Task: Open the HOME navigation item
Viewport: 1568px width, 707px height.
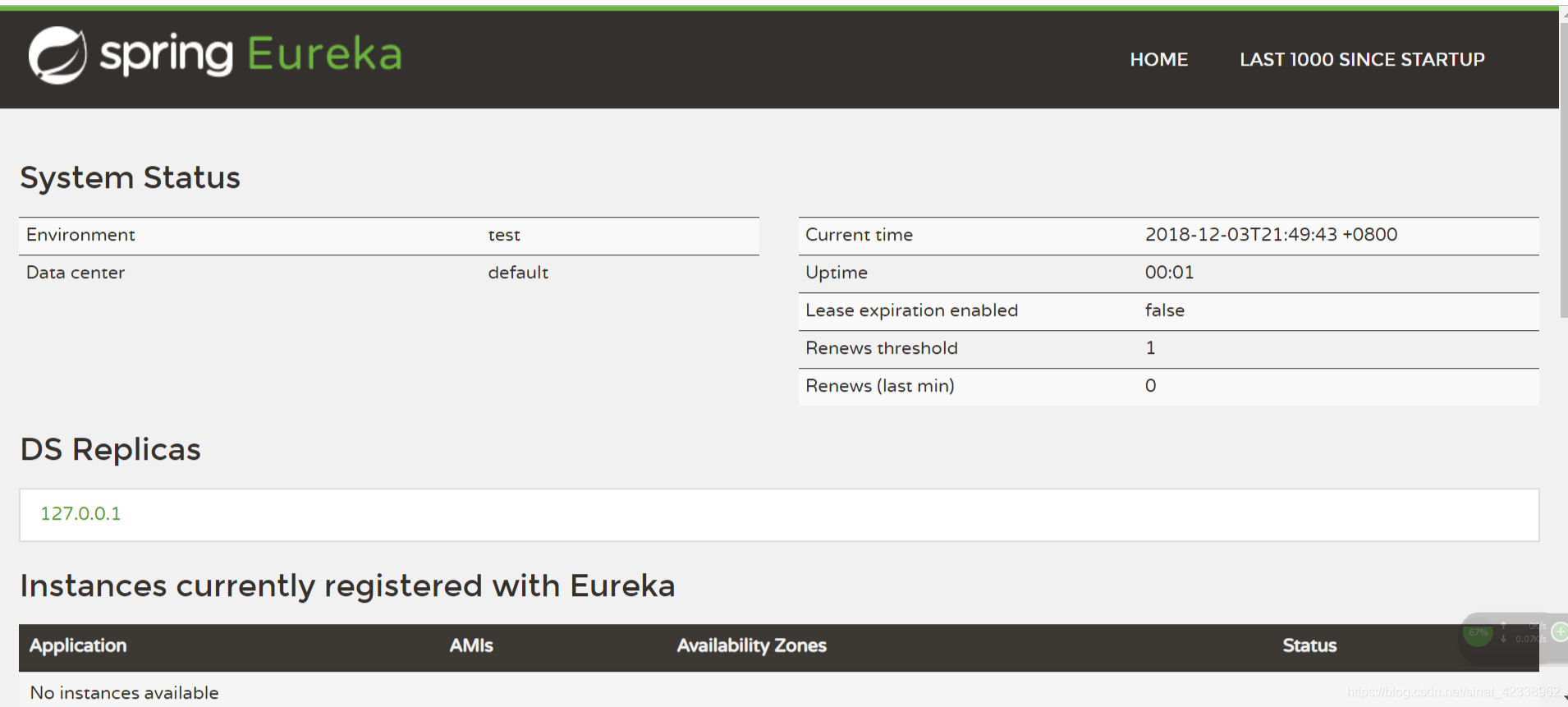Action: point(1158,59)
